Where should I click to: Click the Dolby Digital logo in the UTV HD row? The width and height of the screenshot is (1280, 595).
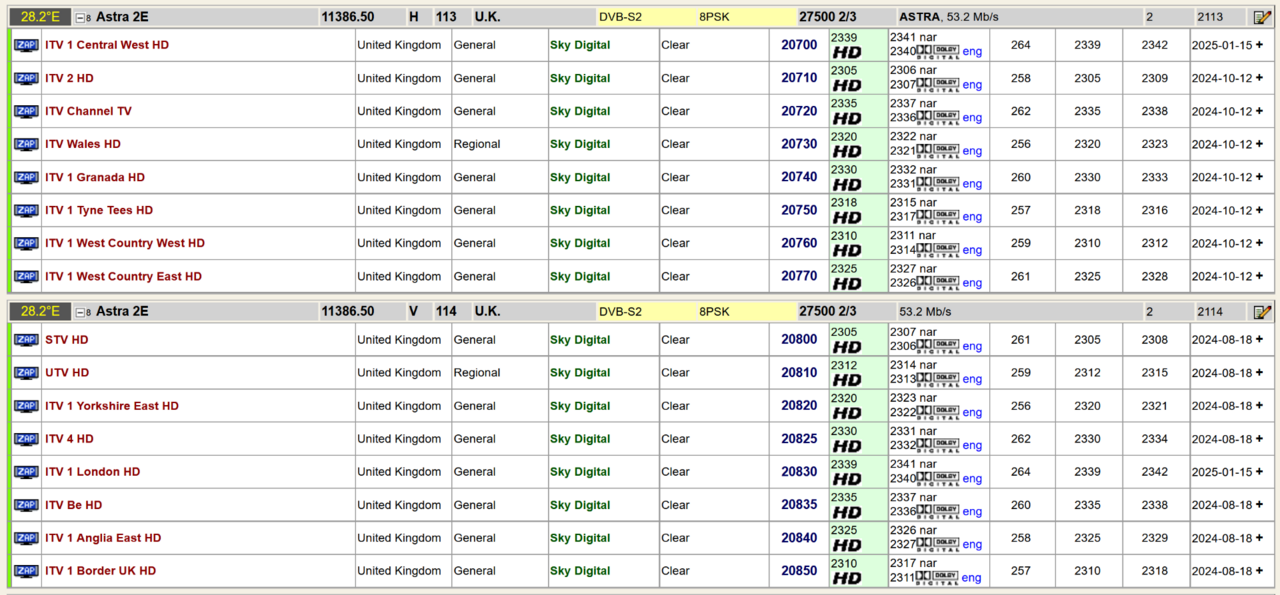[x=938, y=380]
